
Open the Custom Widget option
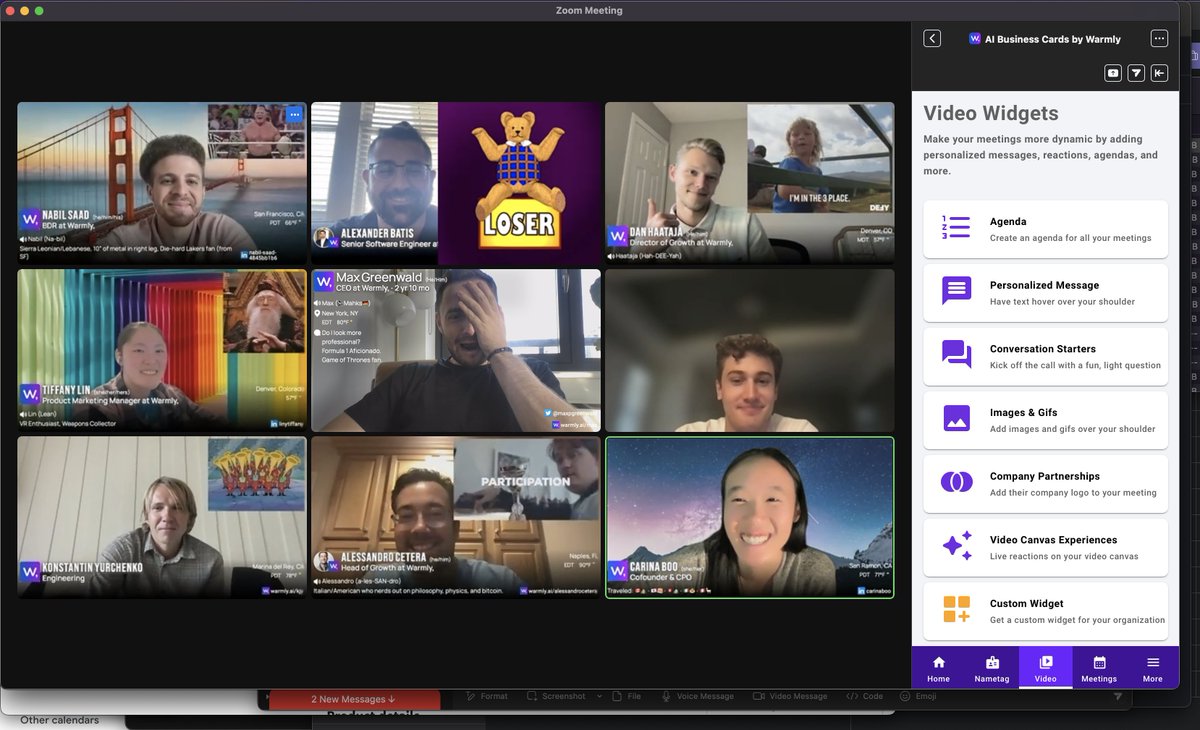click(x=1045, y=611)
